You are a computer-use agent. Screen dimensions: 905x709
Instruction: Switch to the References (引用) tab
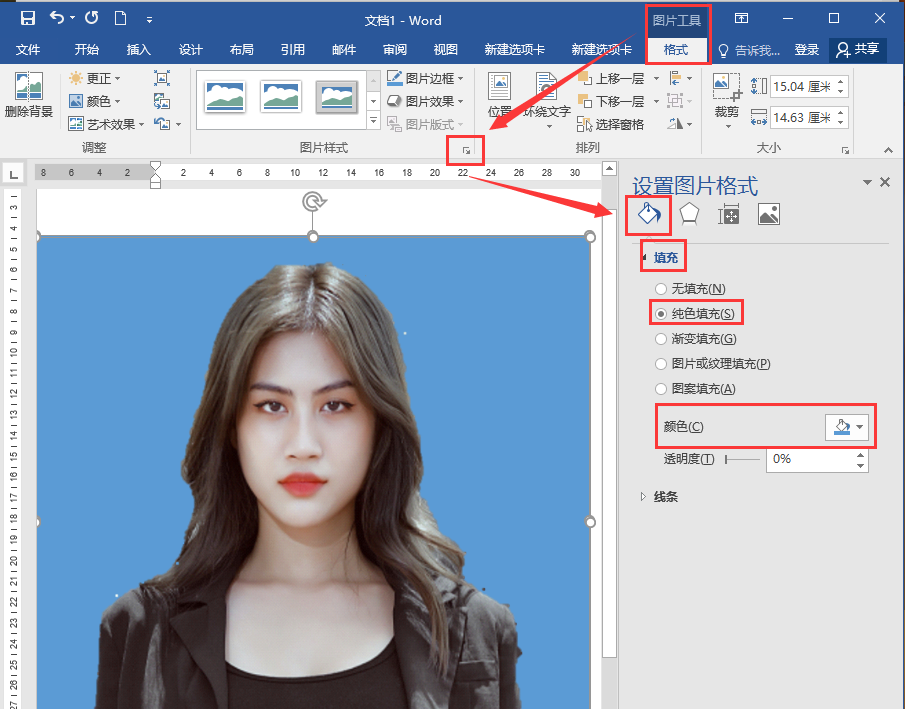[293, 50]
